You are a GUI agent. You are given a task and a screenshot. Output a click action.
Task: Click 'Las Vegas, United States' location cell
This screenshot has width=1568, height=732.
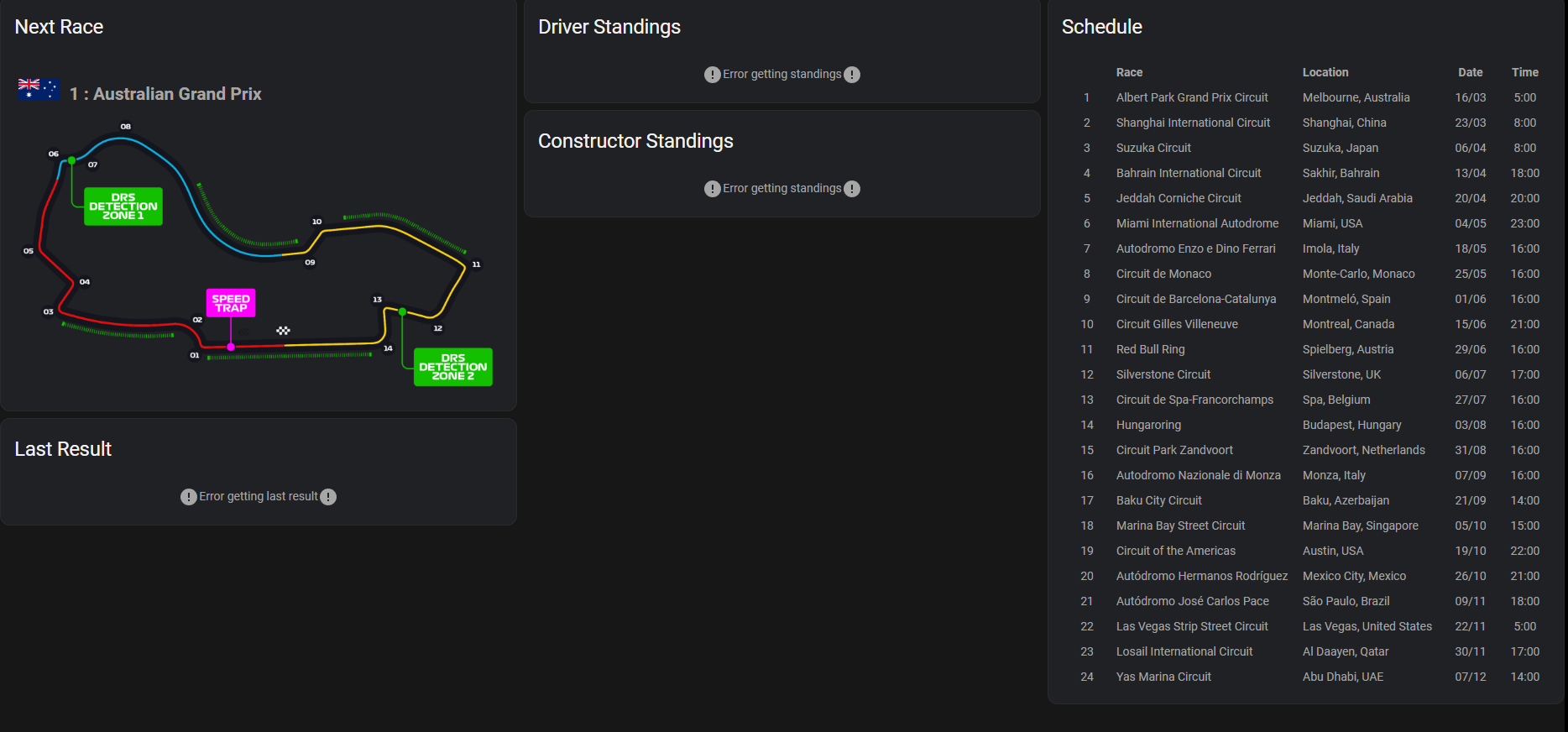pos(1367,626)
